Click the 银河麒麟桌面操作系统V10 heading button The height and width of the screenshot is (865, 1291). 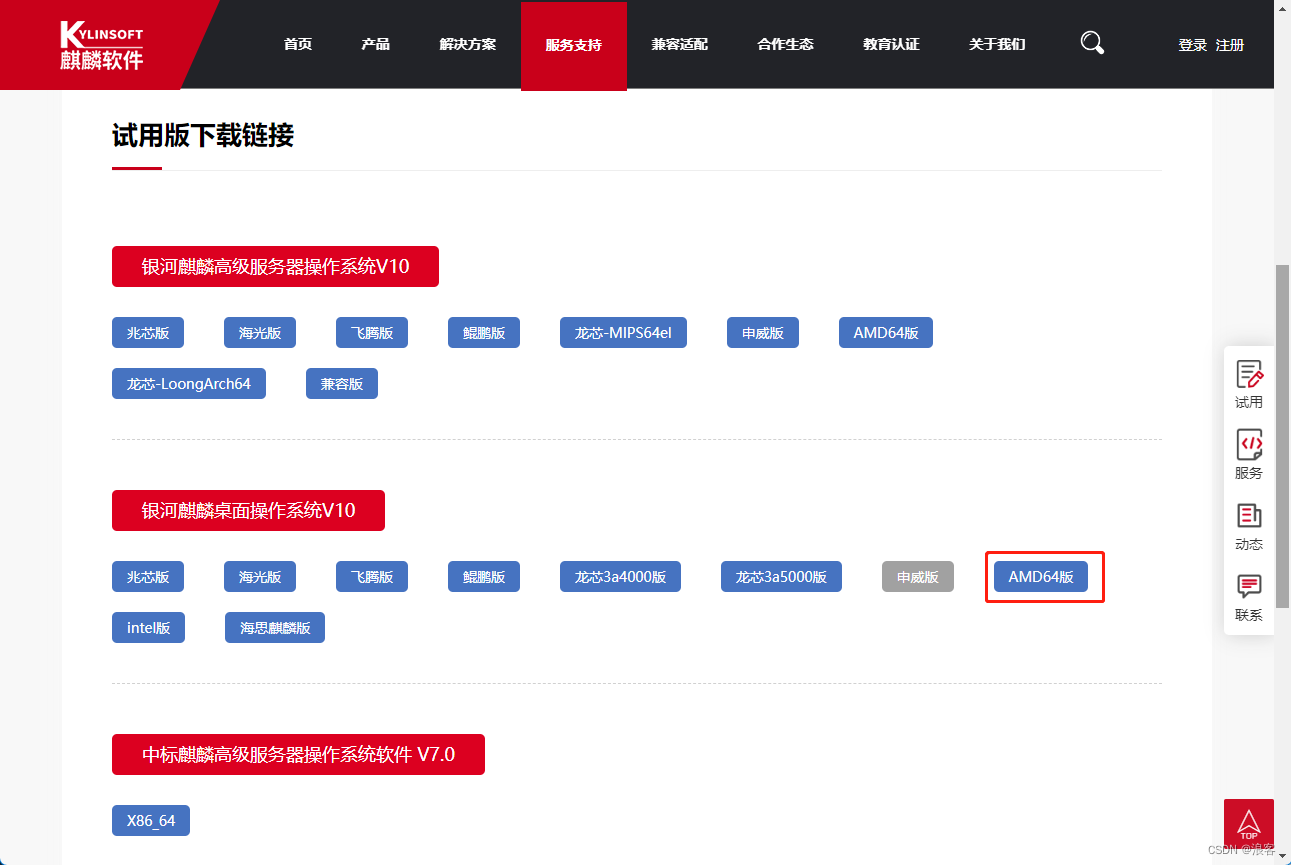click(x=248, y=511)
